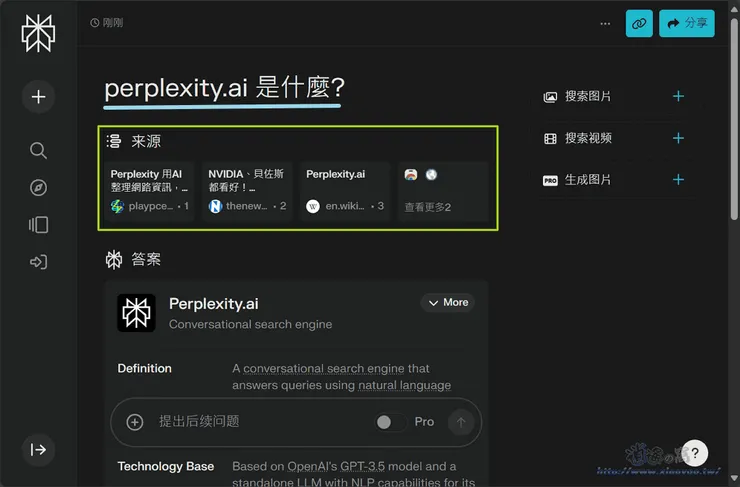Open the Library icon in sidebar

coord(38,225)
